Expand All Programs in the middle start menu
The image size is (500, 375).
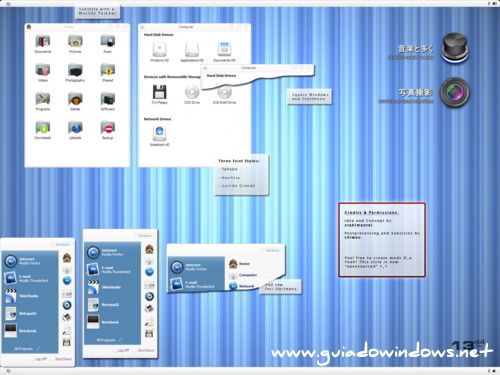[x=109, y=340]
